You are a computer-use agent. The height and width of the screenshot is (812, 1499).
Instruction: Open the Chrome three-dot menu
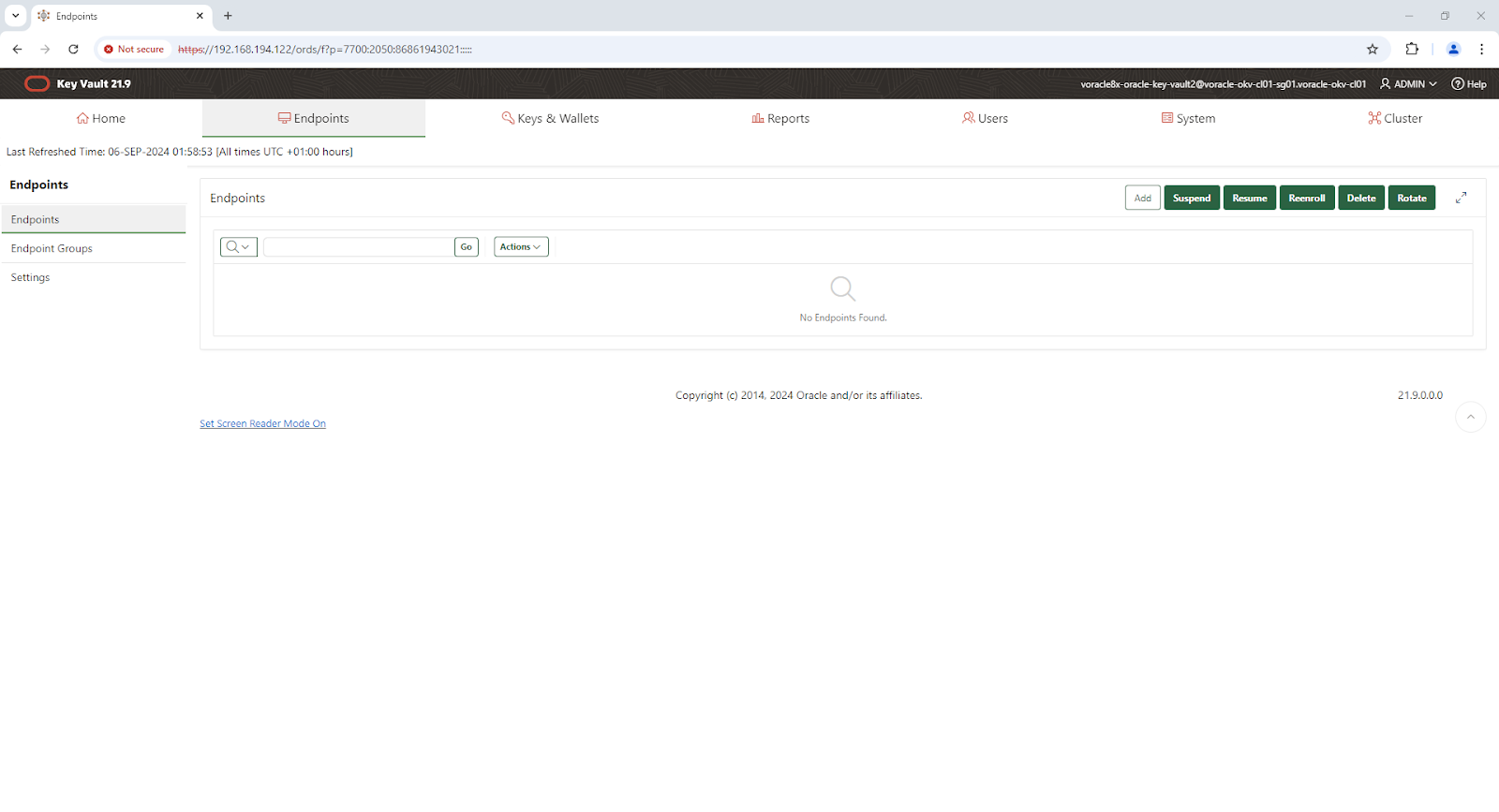point(1481,49)
